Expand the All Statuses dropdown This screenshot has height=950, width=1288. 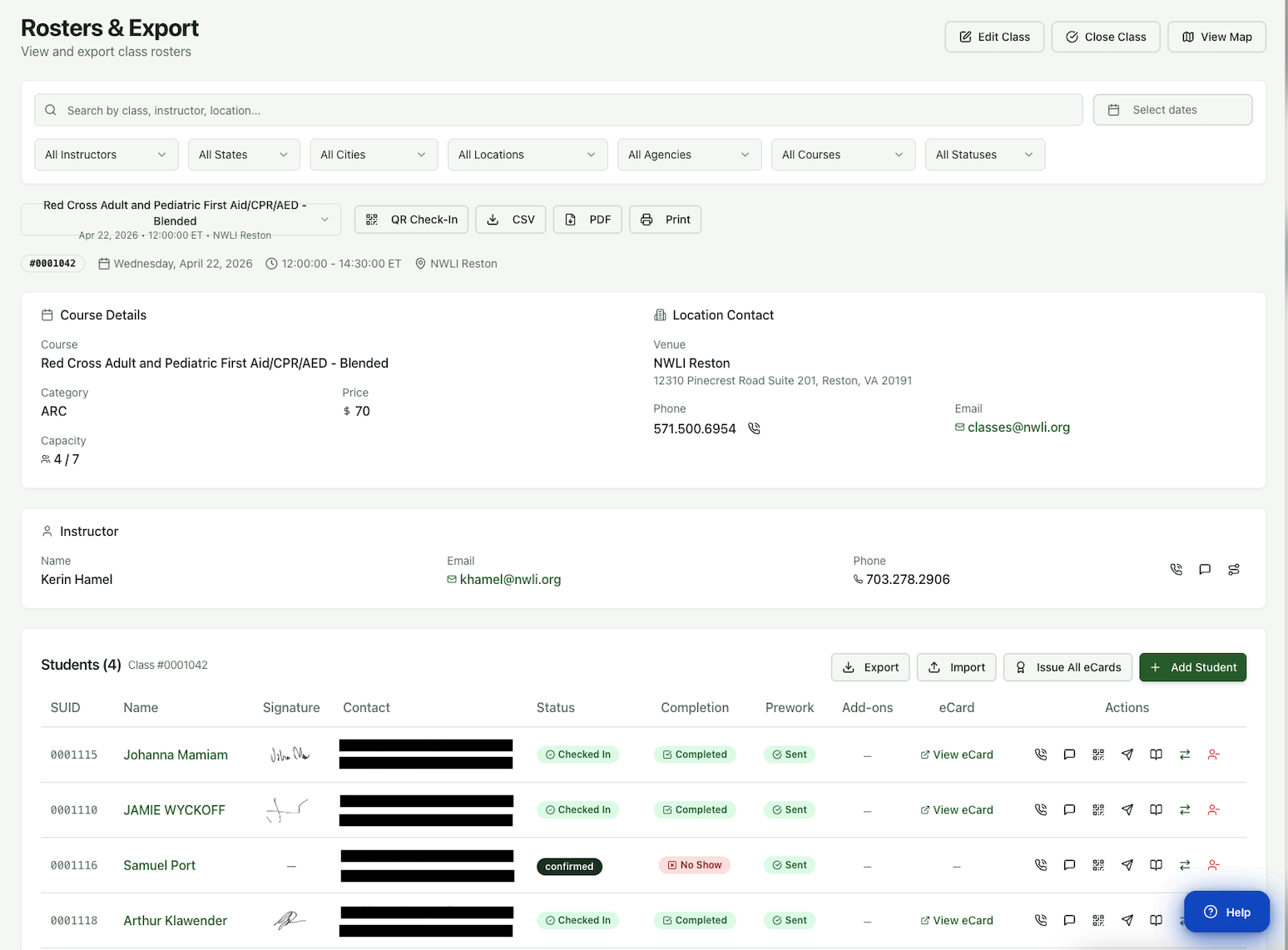(984, 155)
